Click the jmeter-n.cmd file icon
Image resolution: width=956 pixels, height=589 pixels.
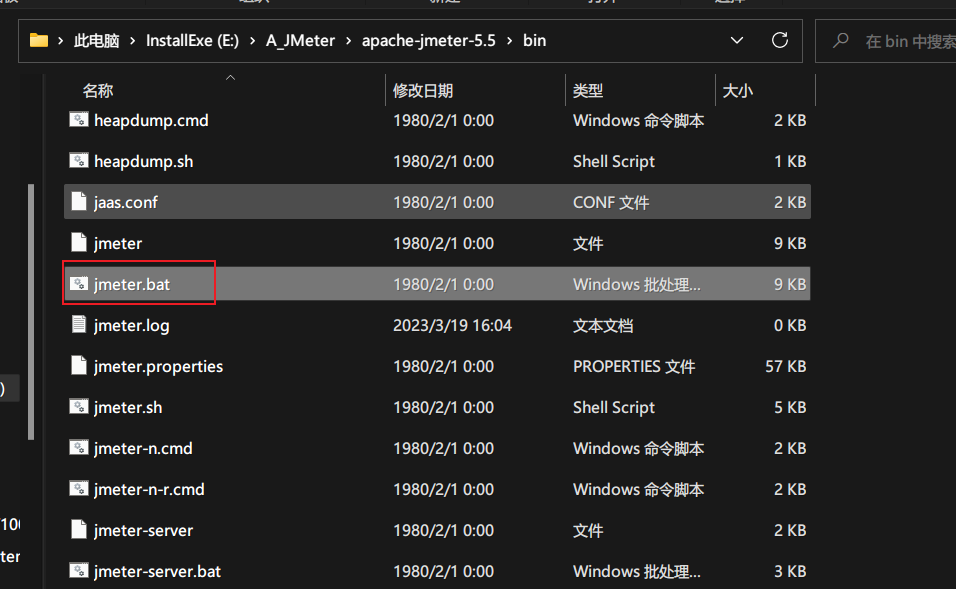point(79,448)
